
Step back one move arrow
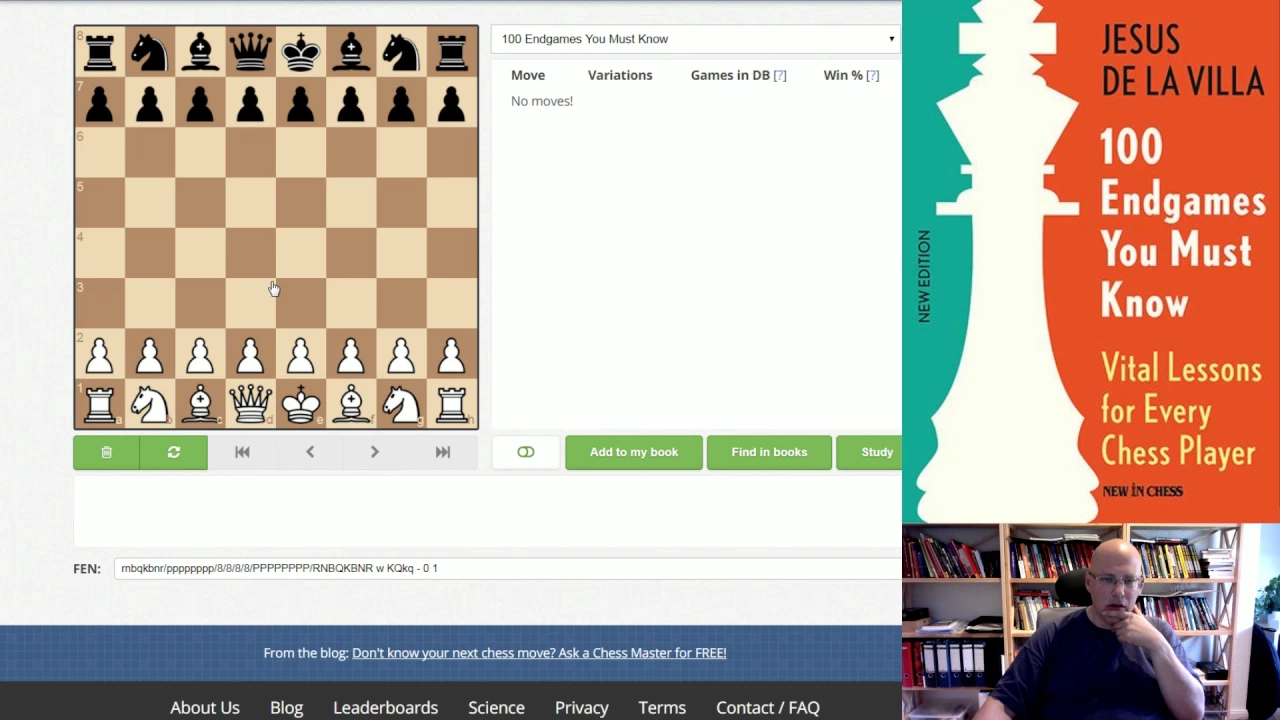(x=310, y=452)
